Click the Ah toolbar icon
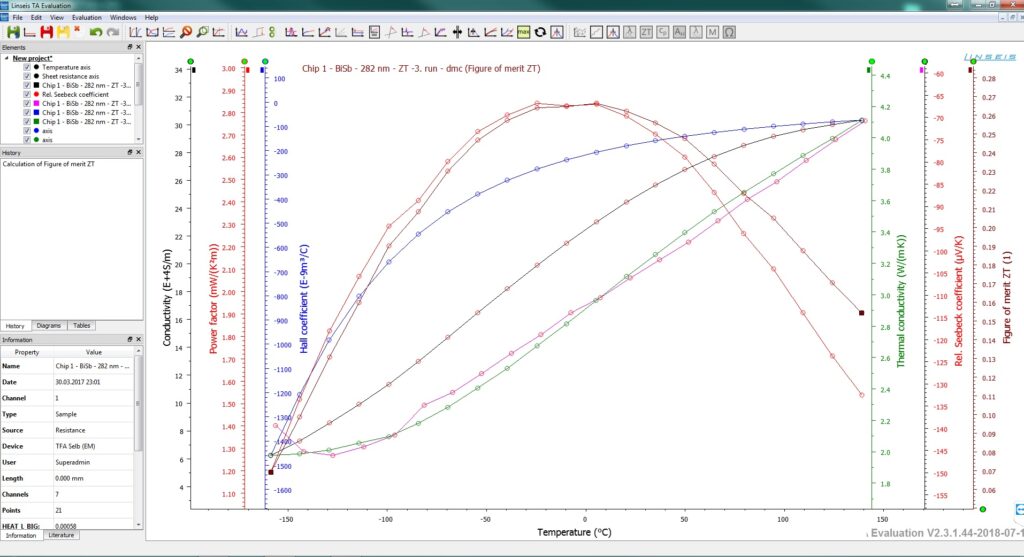Image resolution: width=1024 pixels, height=557 pixels. click(x=679, y=32)
